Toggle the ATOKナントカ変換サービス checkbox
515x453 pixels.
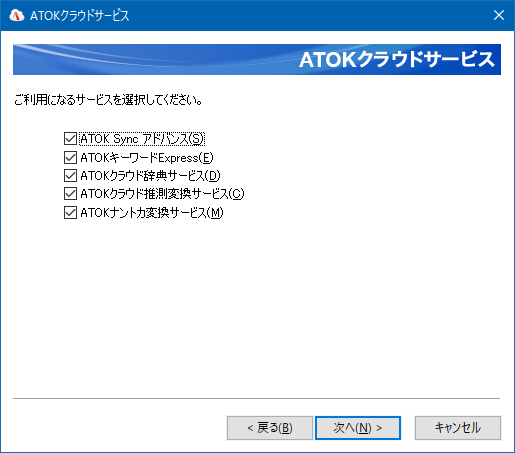click(70, 212)
